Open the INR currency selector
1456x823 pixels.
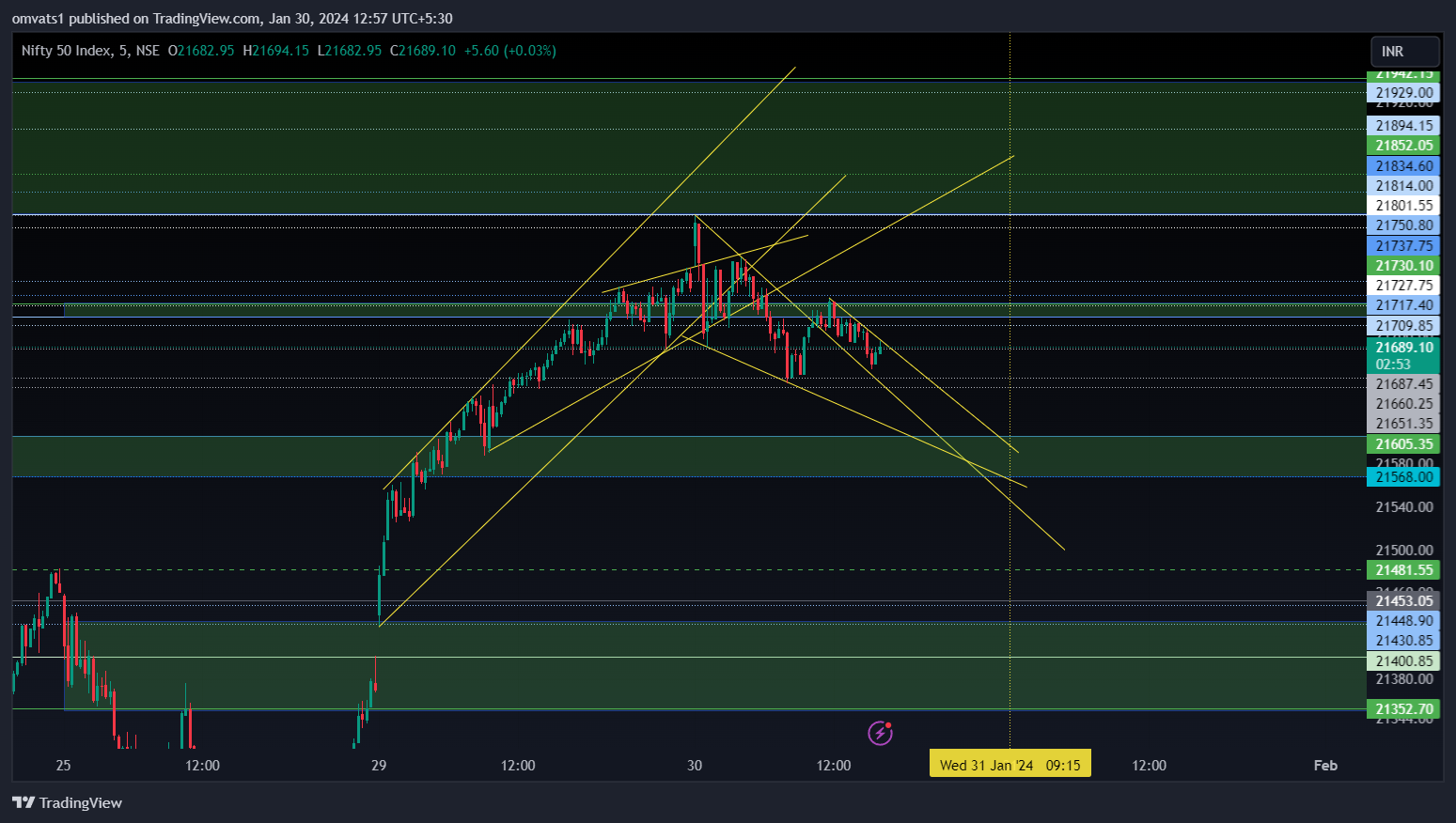click(x=1404, y=52)
